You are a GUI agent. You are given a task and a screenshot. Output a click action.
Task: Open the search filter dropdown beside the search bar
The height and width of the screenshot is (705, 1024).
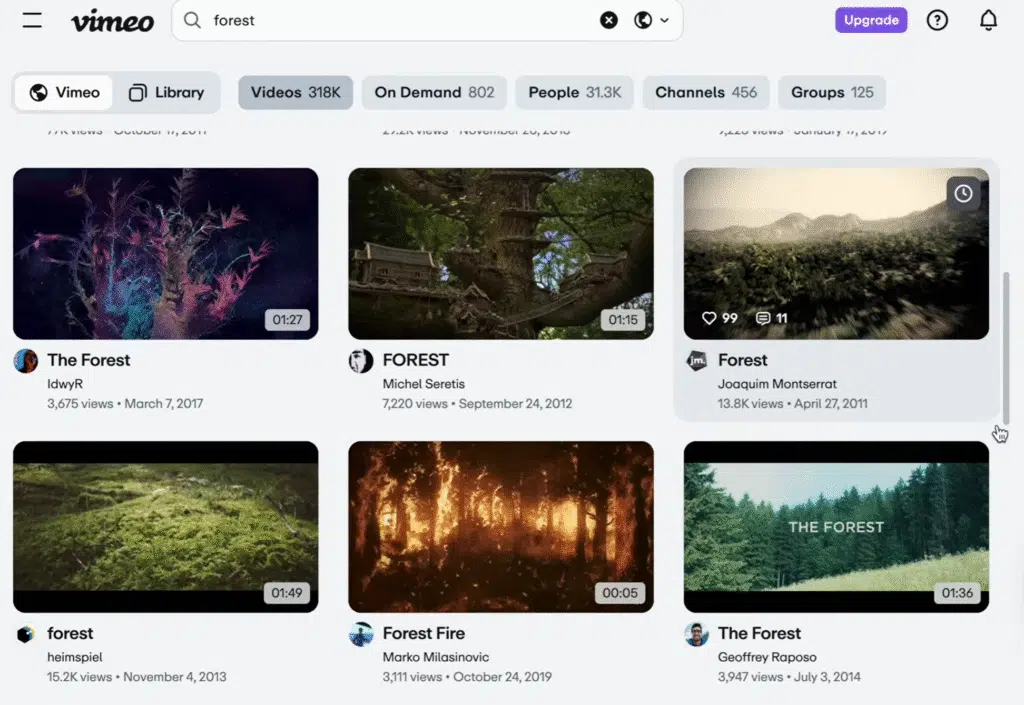651,20
